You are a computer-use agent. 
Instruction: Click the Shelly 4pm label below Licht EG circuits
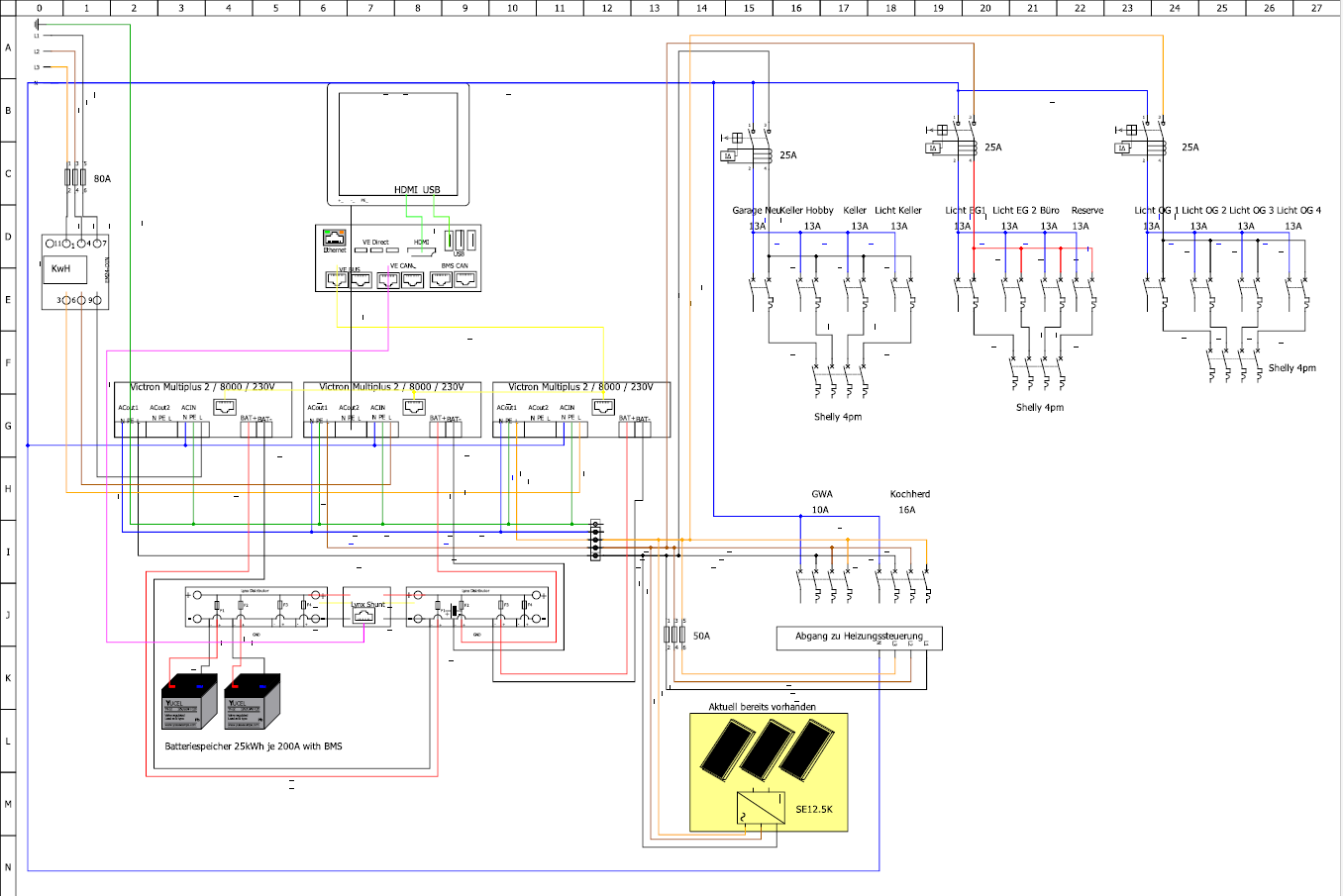(x=1040, y=407)
